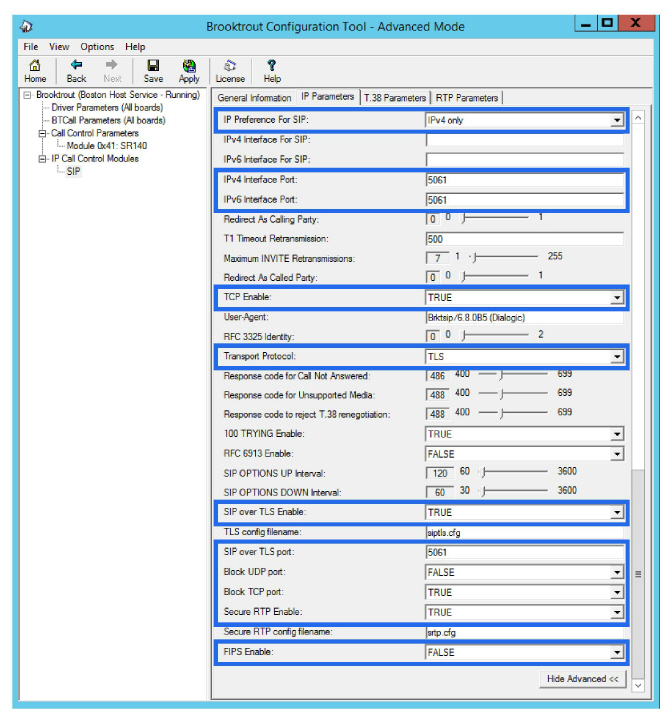Click the Hide Advanced button
Viewport: 672px width, 722px height.
582,679
